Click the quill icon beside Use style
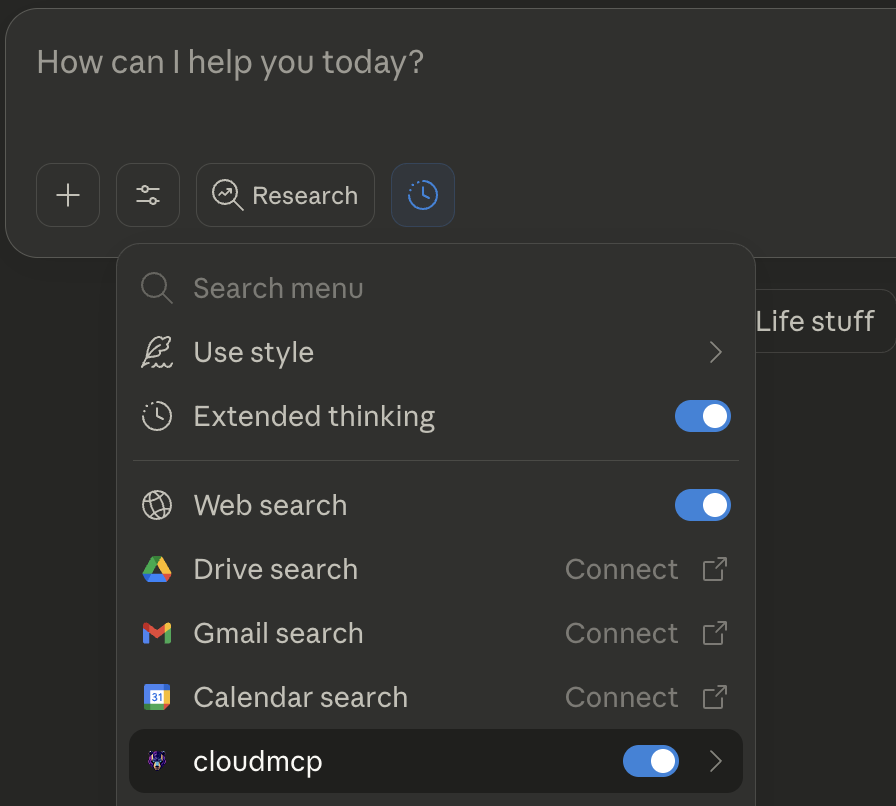This screenshot has width=896, height=806. 157,352
